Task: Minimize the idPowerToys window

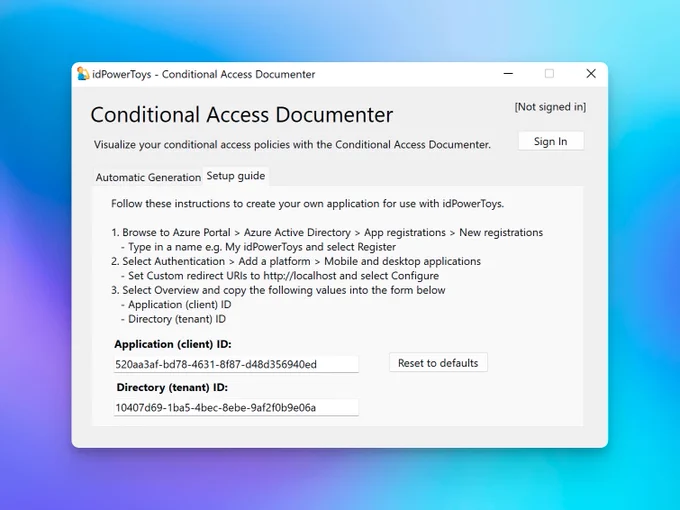Action: click(x=508, y=74)
